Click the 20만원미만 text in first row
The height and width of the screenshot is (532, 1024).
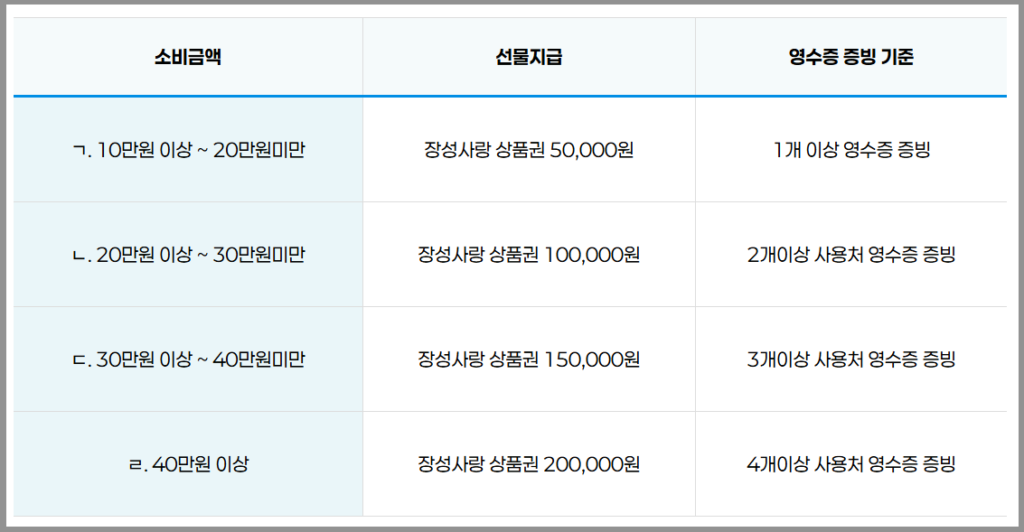(259, 150)
